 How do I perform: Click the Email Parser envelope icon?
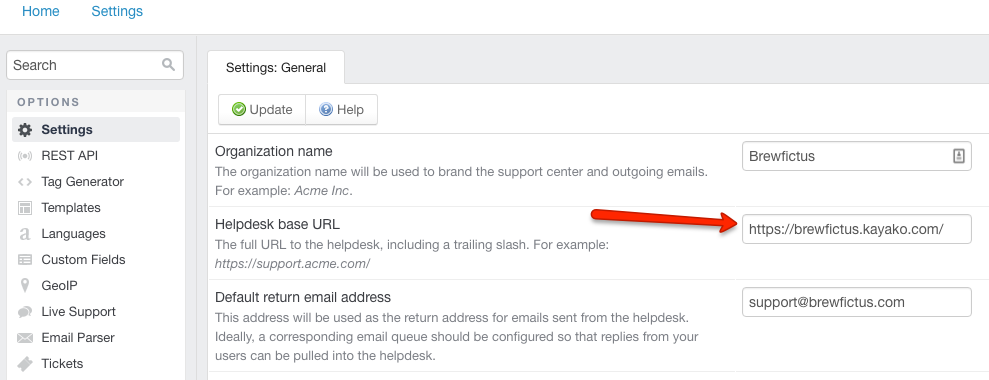pyautogui.click(x=25, y=338)
